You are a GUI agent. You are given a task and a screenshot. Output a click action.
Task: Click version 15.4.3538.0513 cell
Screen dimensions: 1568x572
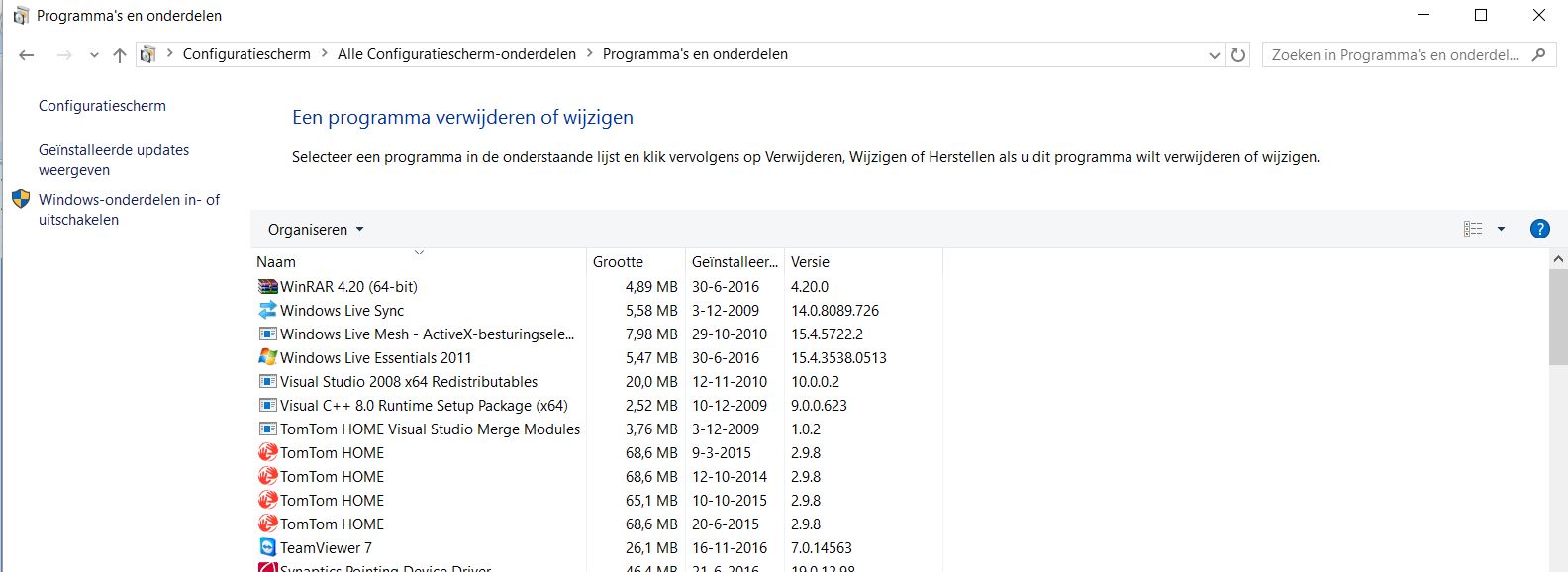[x=838, y=358]
